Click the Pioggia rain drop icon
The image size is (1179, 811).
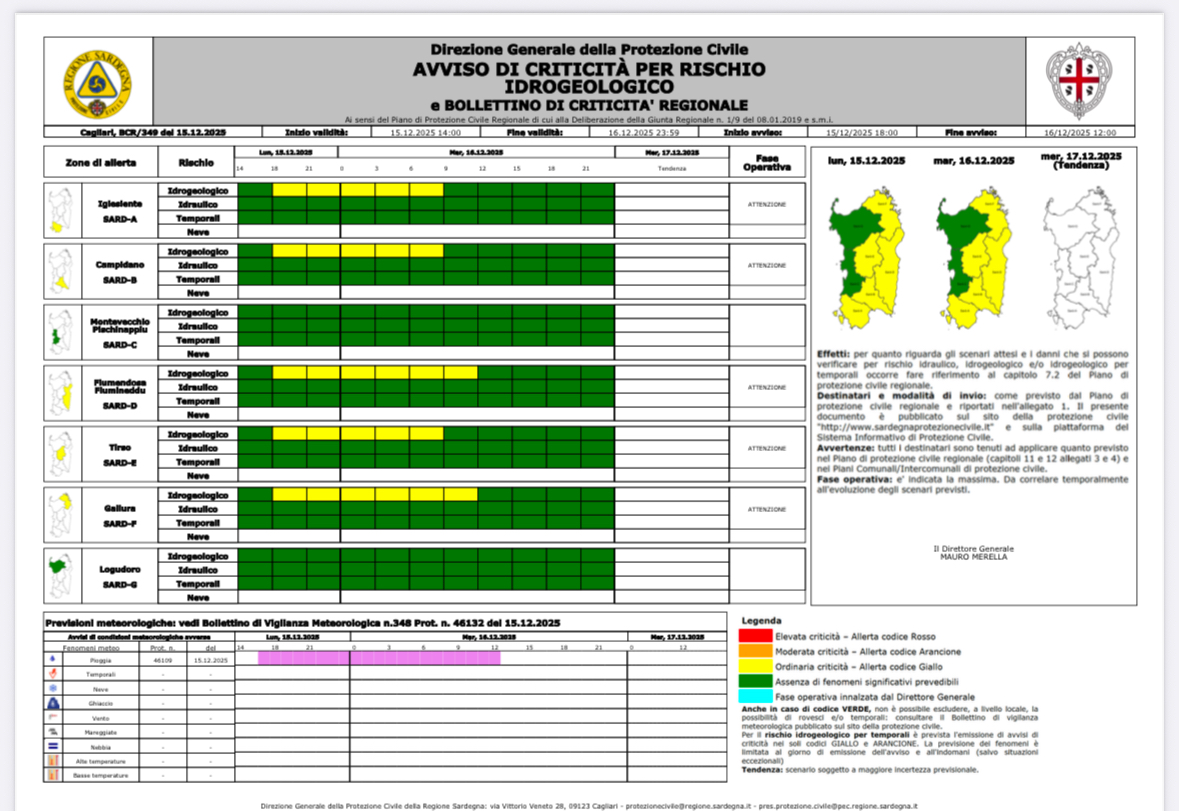[52, 660]
